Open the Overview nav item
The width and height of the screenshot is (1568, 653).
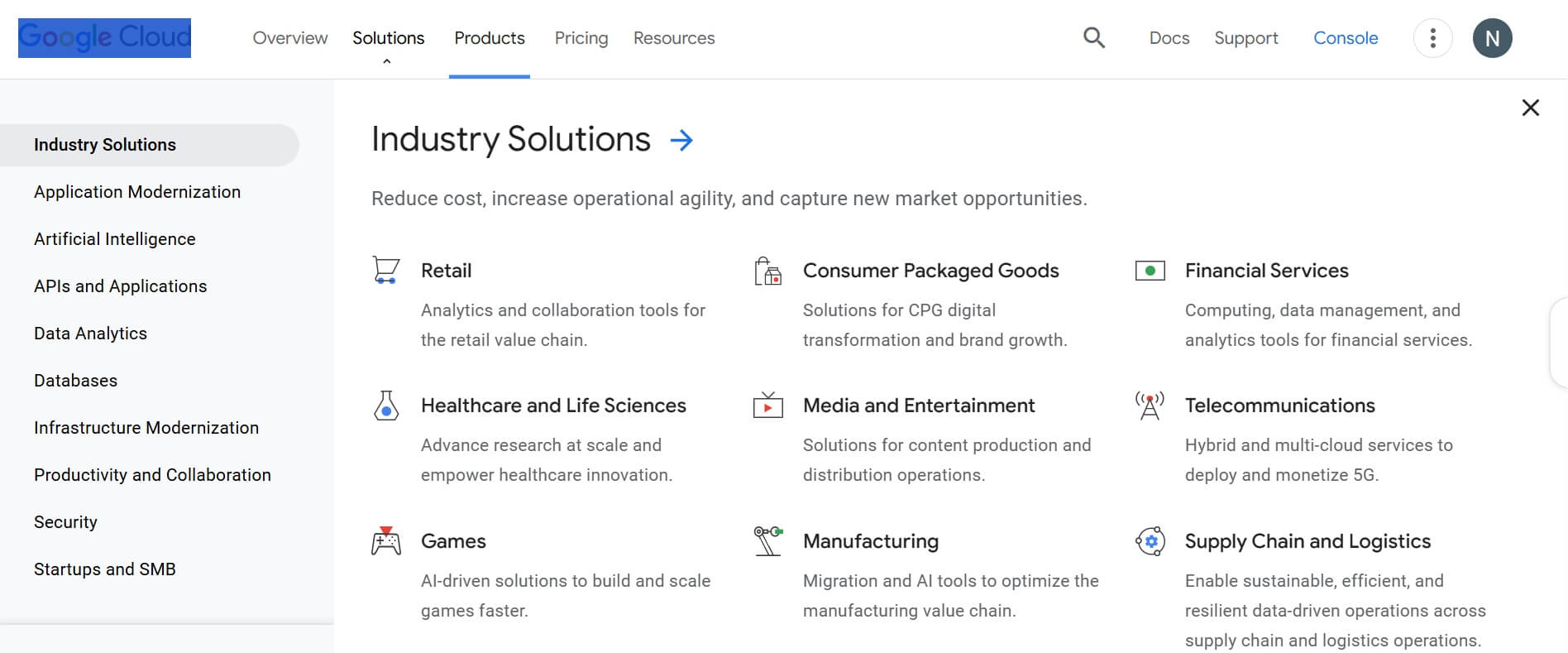290,38
